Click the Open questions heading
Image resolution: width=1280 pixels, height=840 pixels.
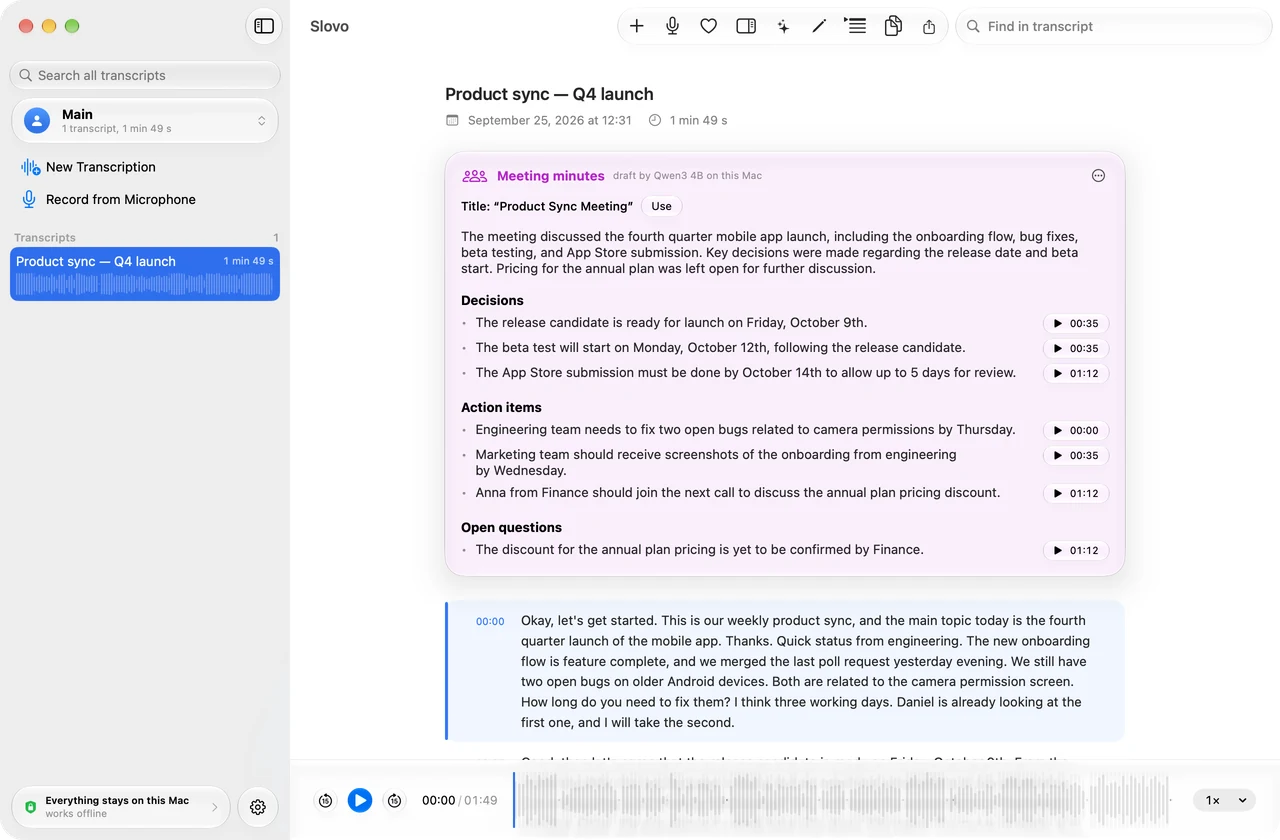[x=511, y=527]
